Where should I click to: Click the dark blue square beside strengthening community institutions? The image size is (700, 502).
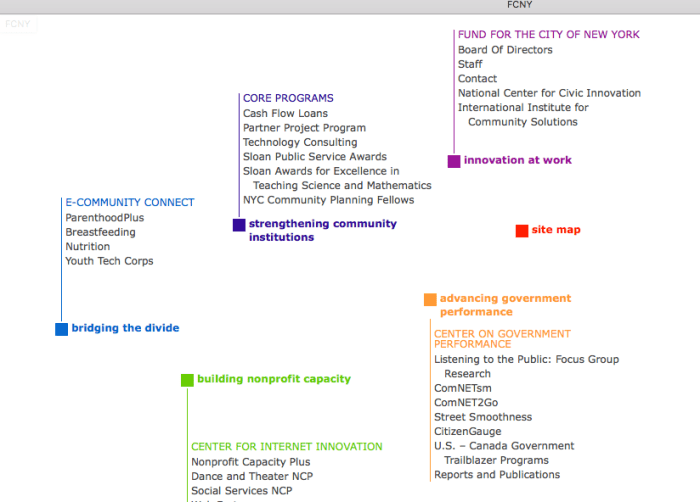pyautogui.click(x=239, y=225)
